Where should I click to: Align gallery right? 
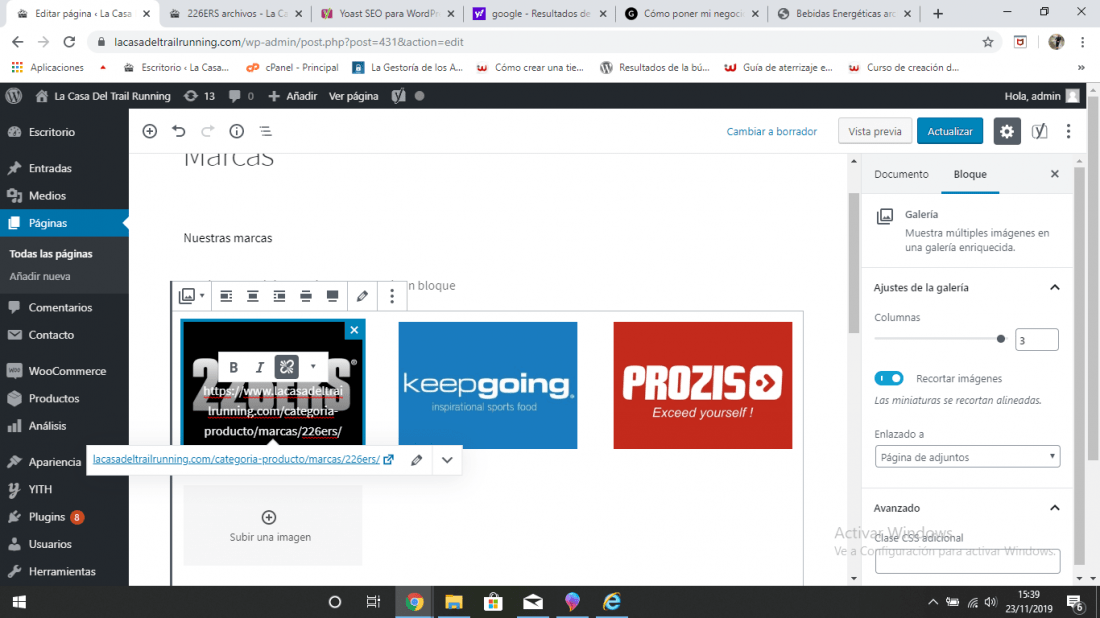coord(279,296)
